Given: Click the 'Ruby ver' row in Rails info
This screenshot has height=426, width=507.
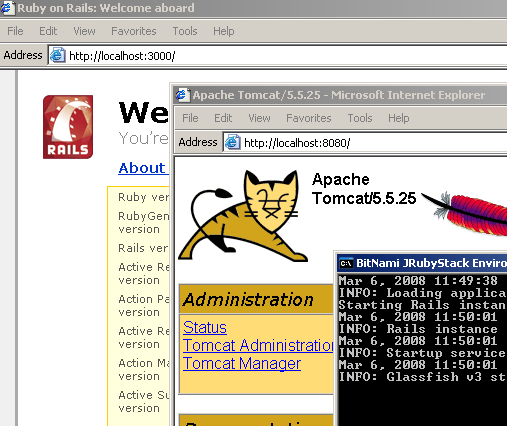Looking at the screenshot, I should click(143, 197).
